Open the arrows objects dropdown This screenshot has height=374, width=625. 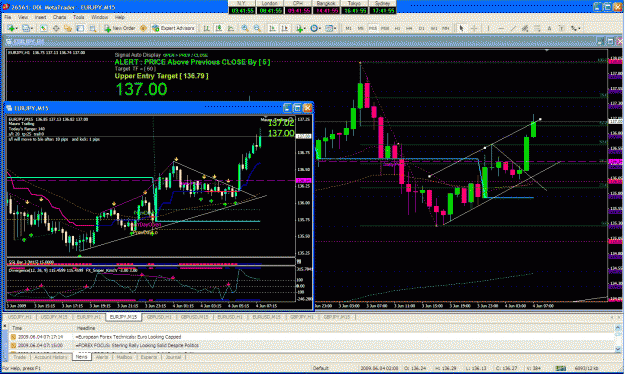pos(576,28)
